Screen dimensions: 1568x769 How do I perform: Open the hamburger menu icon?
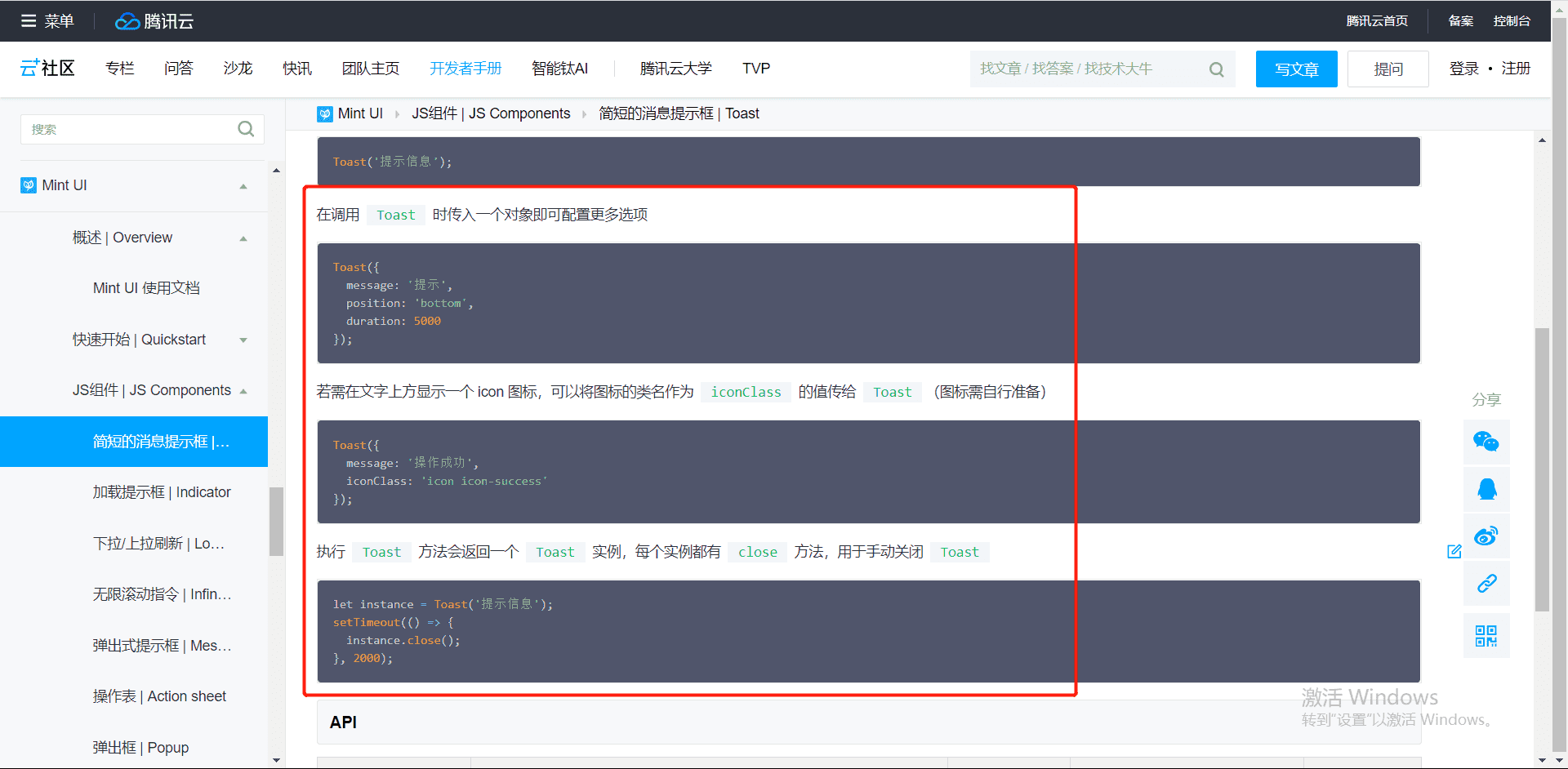click(29, 20)
